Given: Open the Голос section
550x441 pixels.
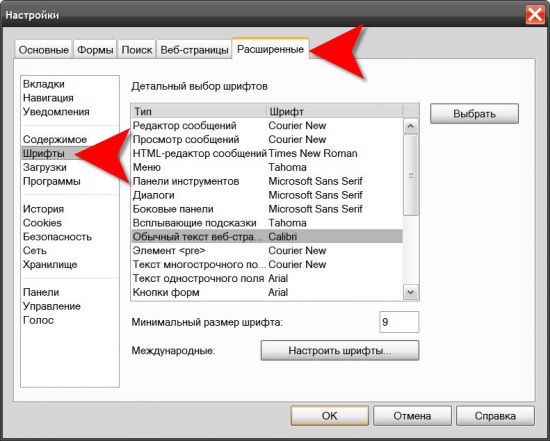Looking at the screenshot, I should coord(38,320).
